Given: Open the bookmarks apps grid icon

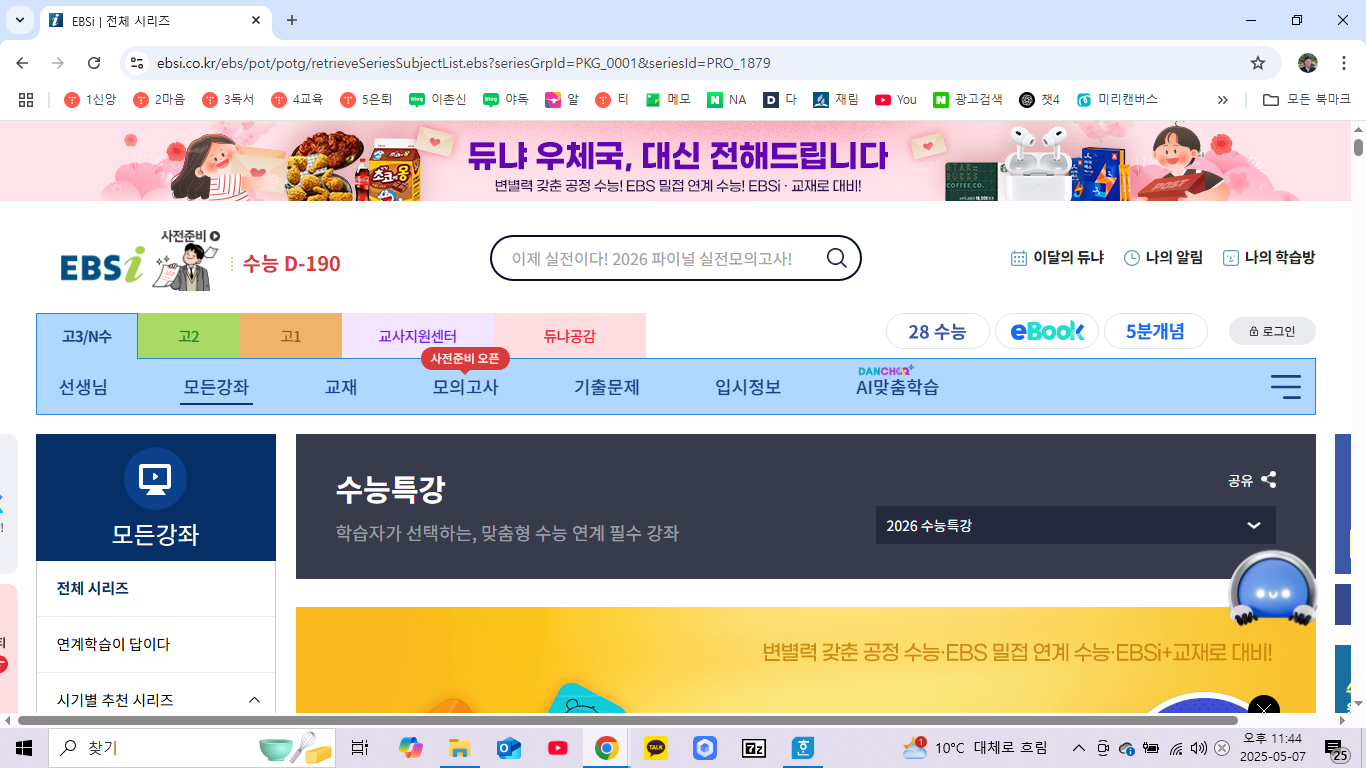Looking at the screenshot, I should [x=26, y=99].
